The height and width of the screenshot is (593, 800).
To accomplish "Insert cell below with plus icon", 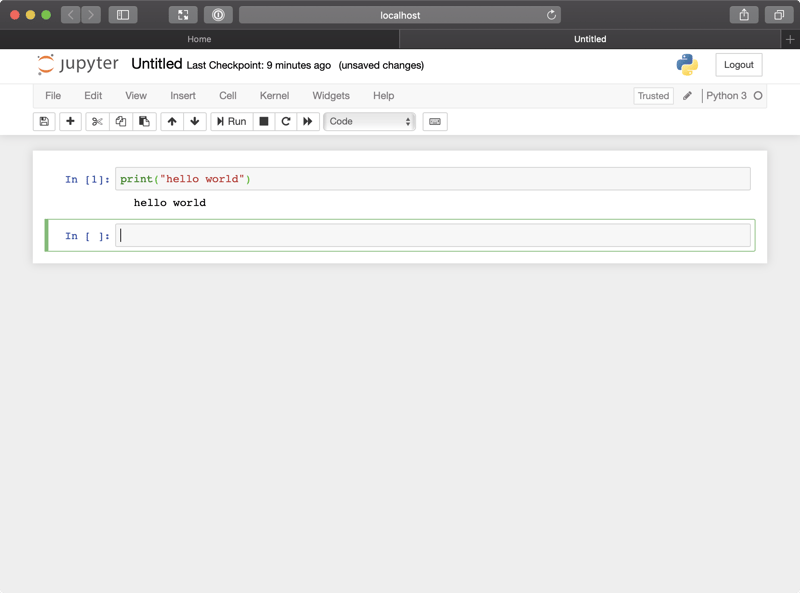I will pos(70,121).
